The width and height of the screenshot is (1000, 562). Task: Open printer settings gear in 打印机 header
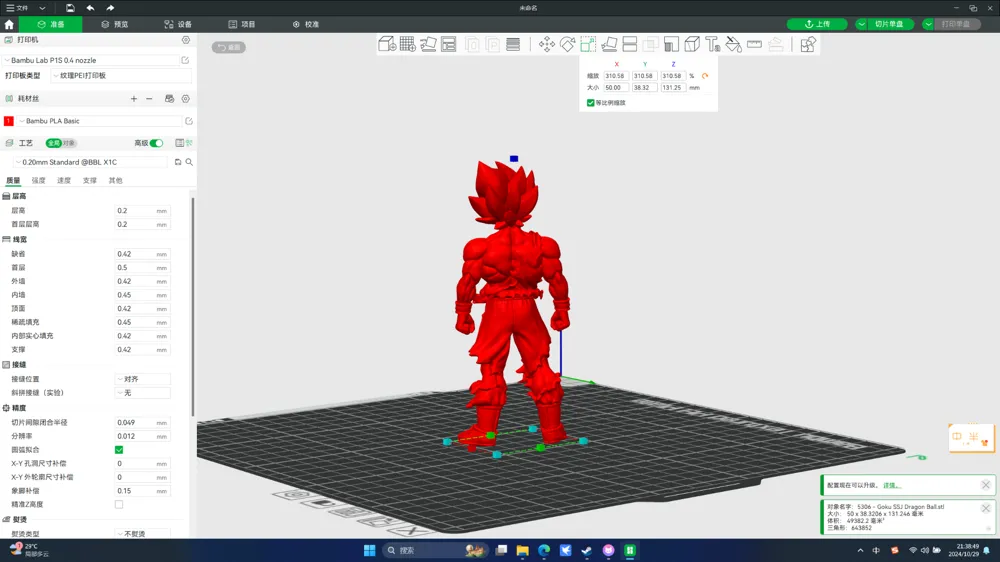pyautogui.click(x=186, y=40)
